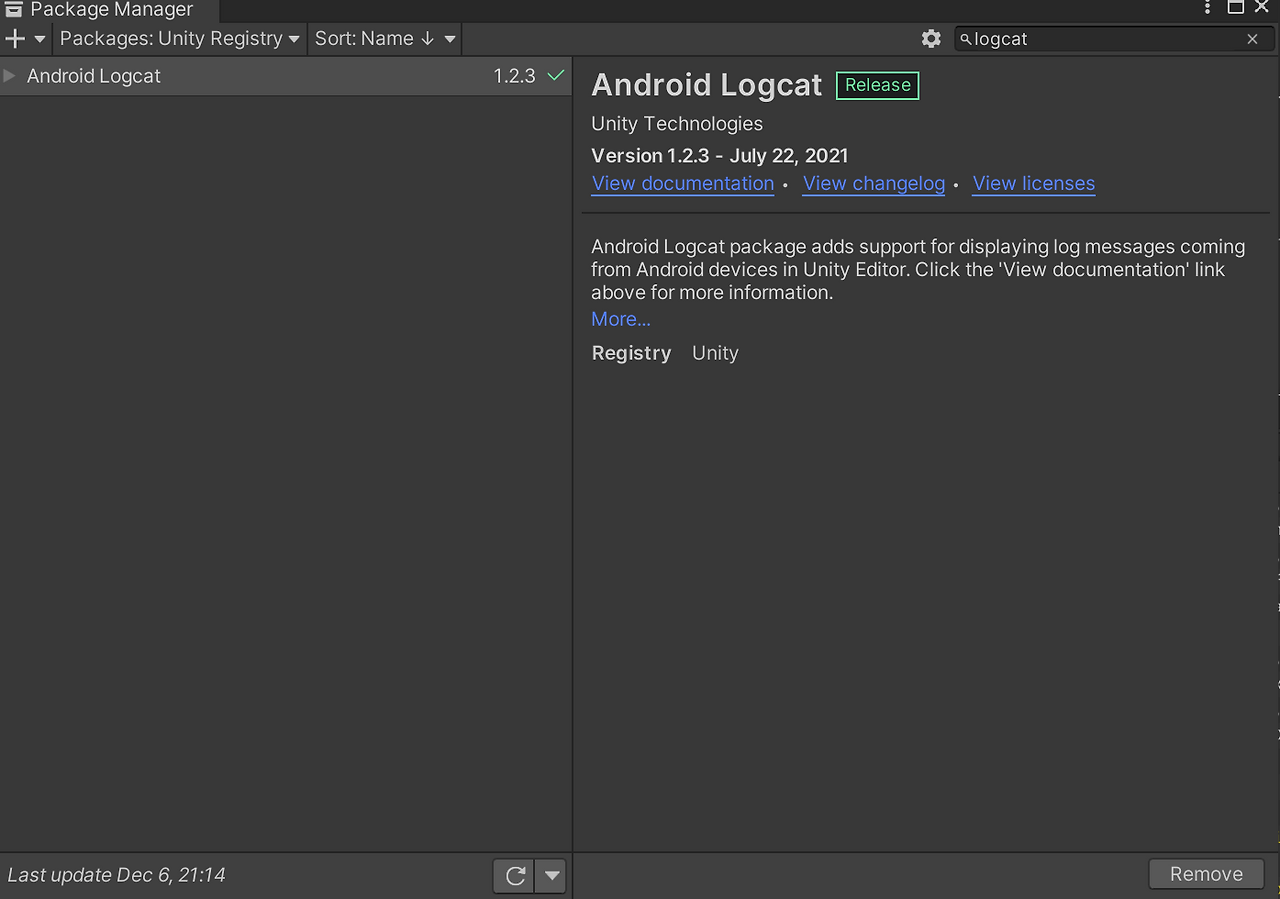
Task: Remove the Android Logcat package
Action: tap(1206, 874)
